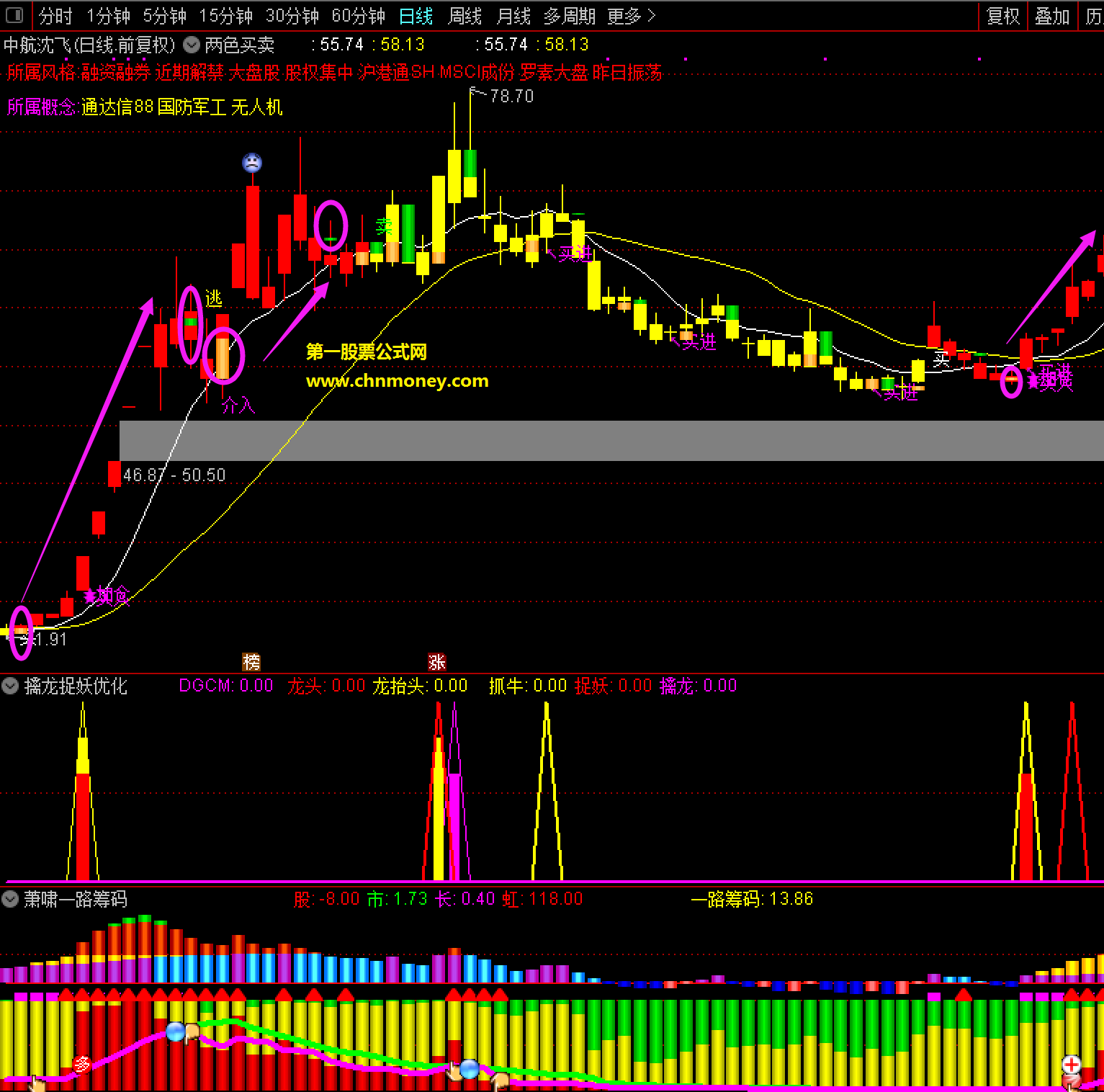Toggle the panel layout icon at top-left
The image size is (1104, 1092).
click(14, 15)
